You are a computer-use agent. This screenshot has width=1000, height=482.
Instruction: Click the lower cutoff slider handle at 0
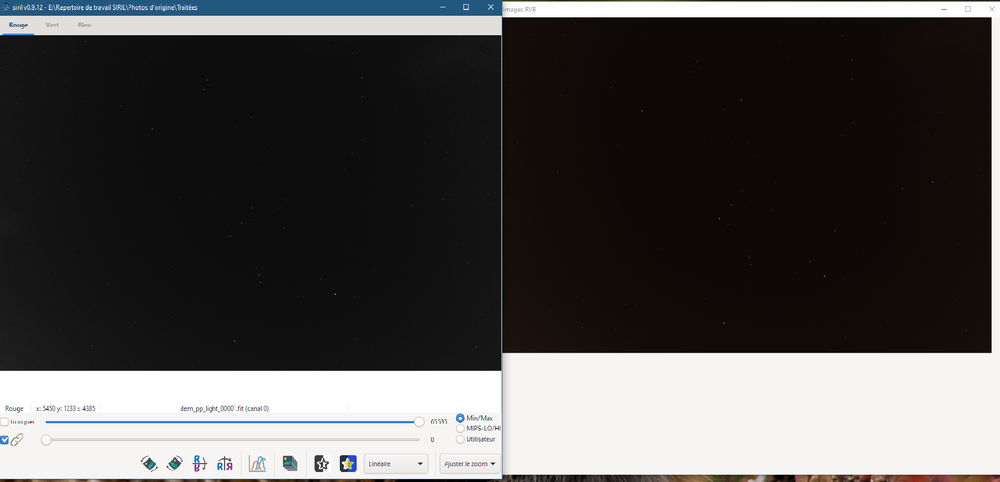click(x=46, y=440)
